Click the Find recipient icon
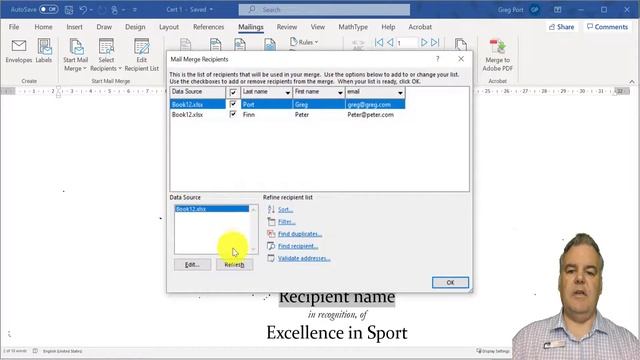The width and height of the screenshot is (640, 360). click(271, 246)
